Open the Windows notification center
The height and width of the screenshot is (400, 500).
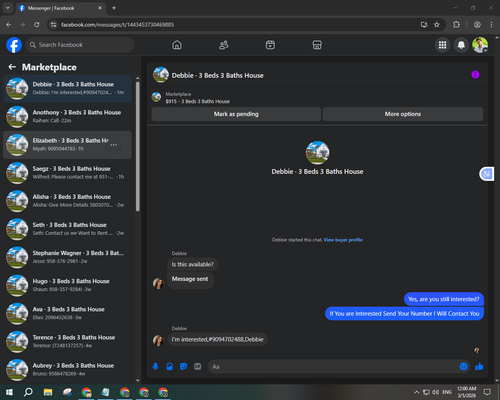pyautogui.click(x=487, y=392)
